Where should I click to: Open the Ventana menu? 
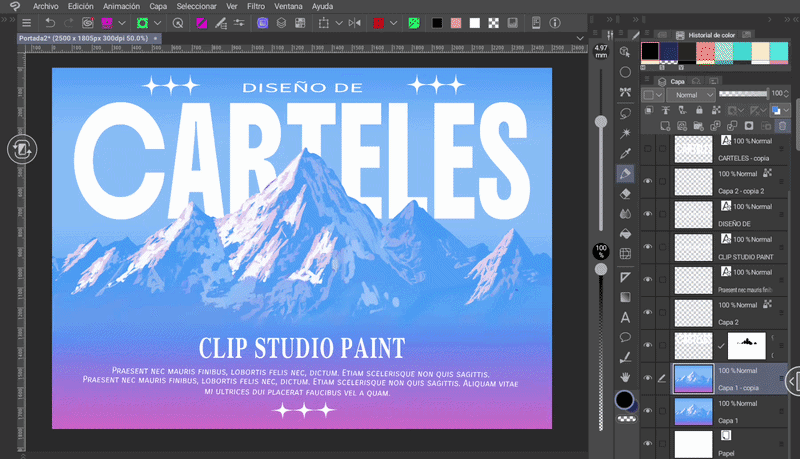pos(288,6)
